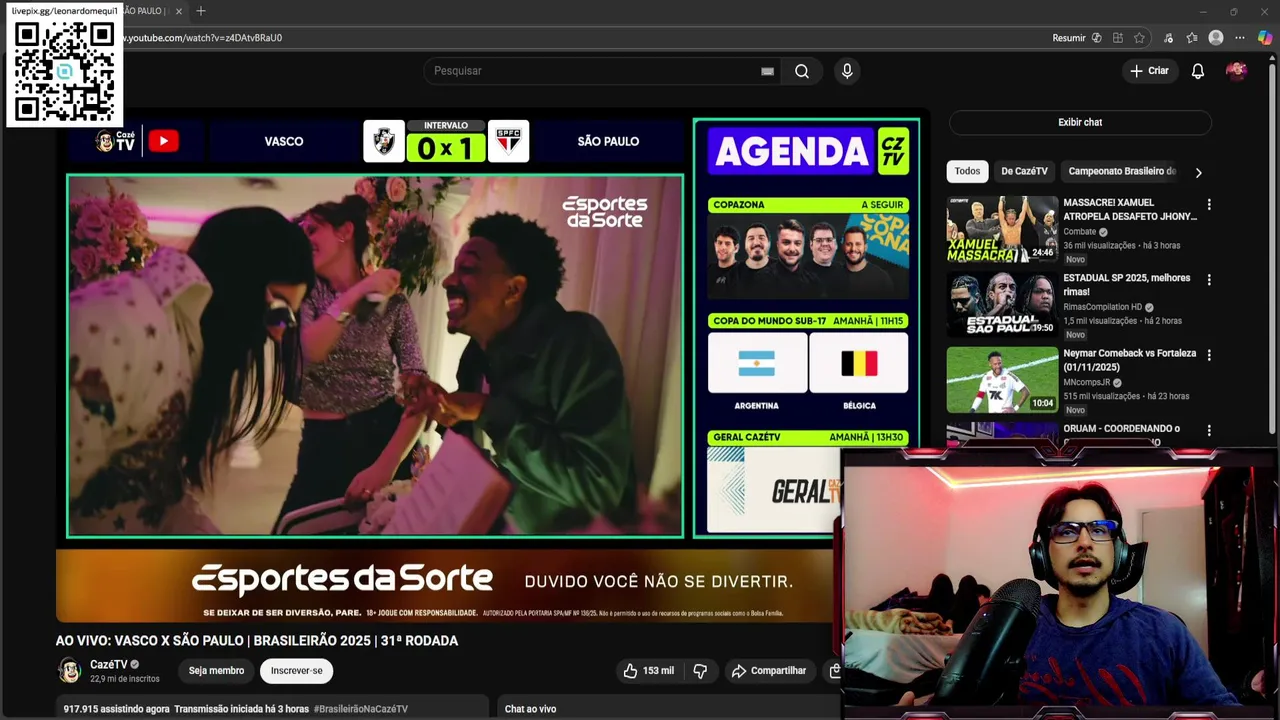Open CazéTV channel avatar below video
The width and height of the screenshot is (1280, 720).
70,670
